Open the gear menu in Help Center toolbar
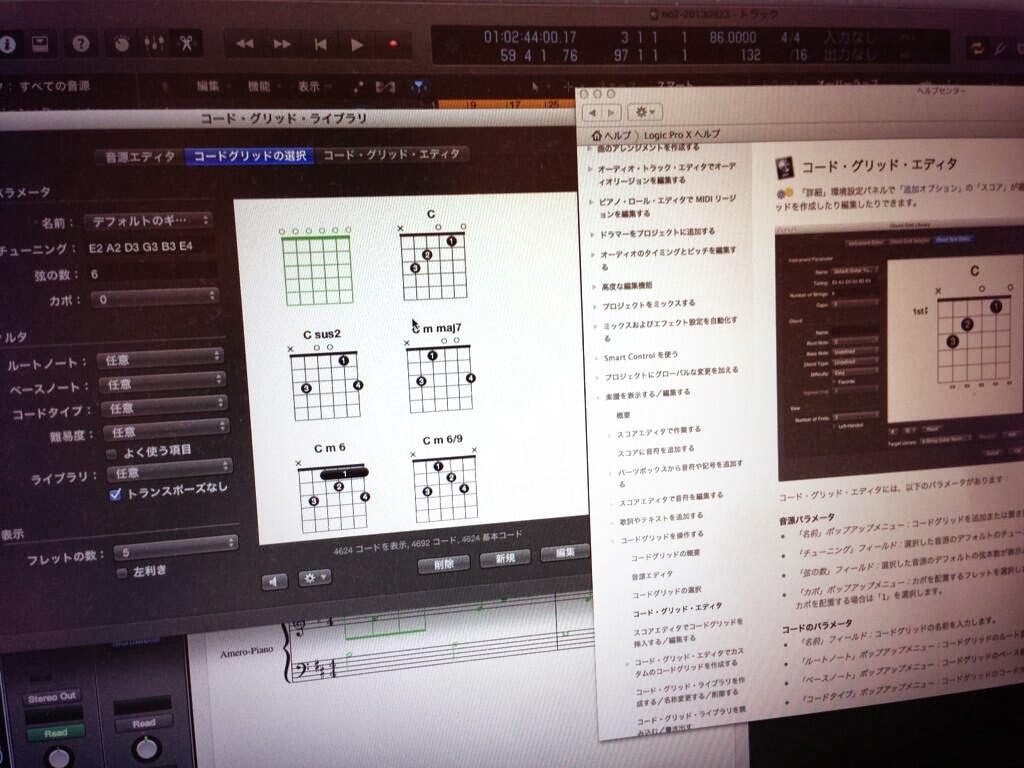1024x768 pixels. coord(645,112)
